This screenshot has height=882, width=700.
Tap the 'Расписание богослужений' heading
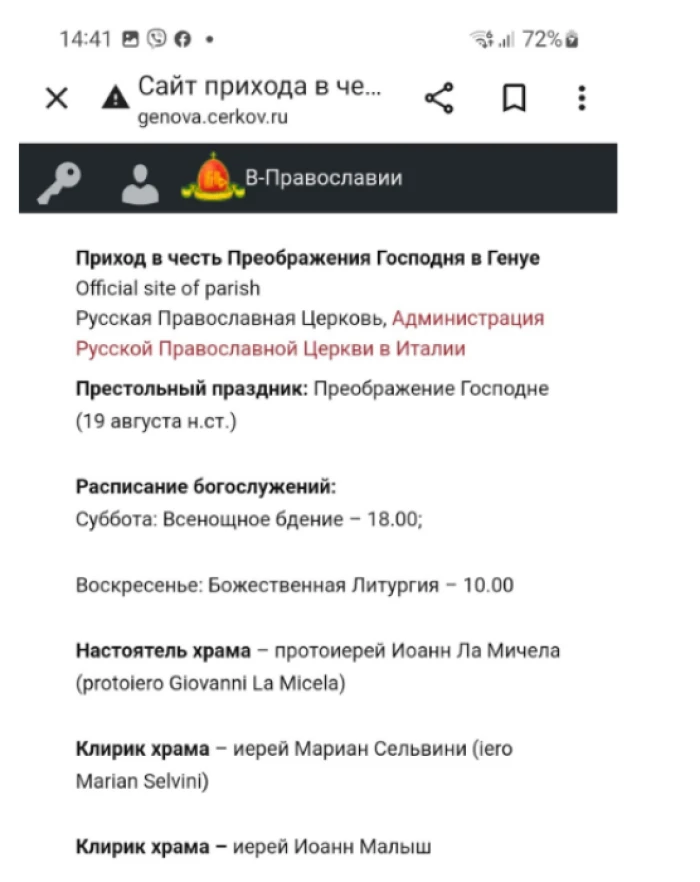pyautogui.click(x=206, y=487)
